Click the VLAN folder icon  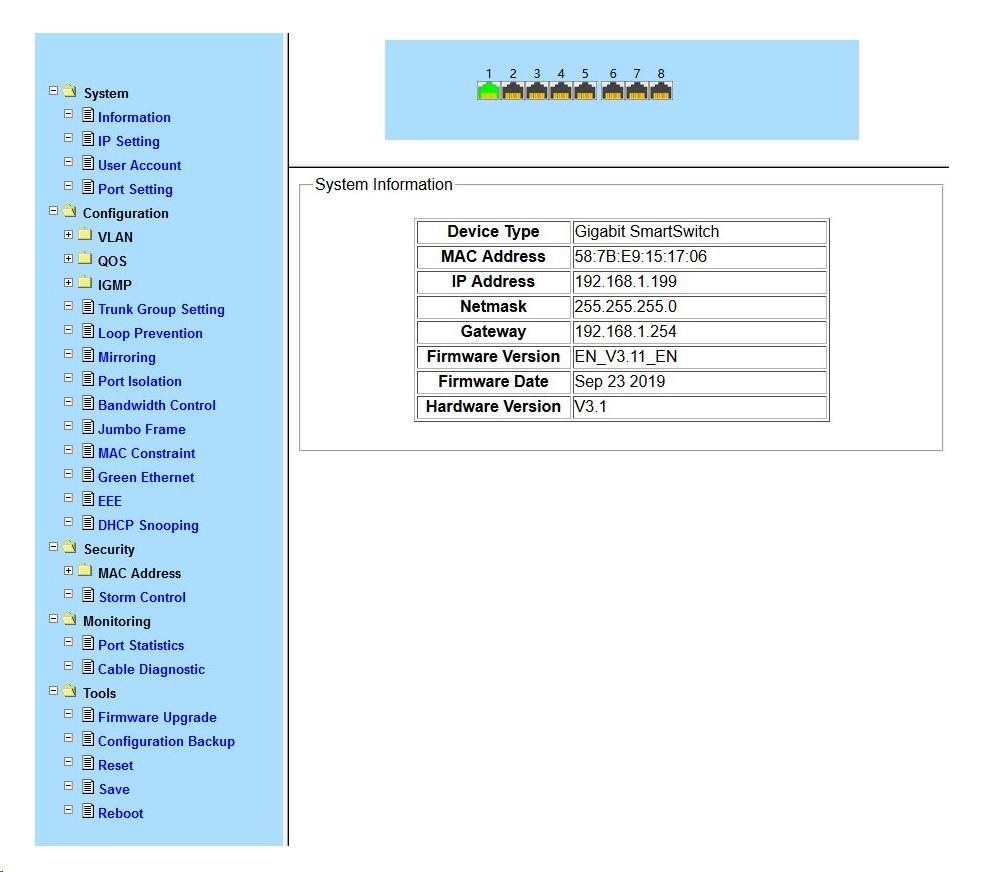coord(85,234)
